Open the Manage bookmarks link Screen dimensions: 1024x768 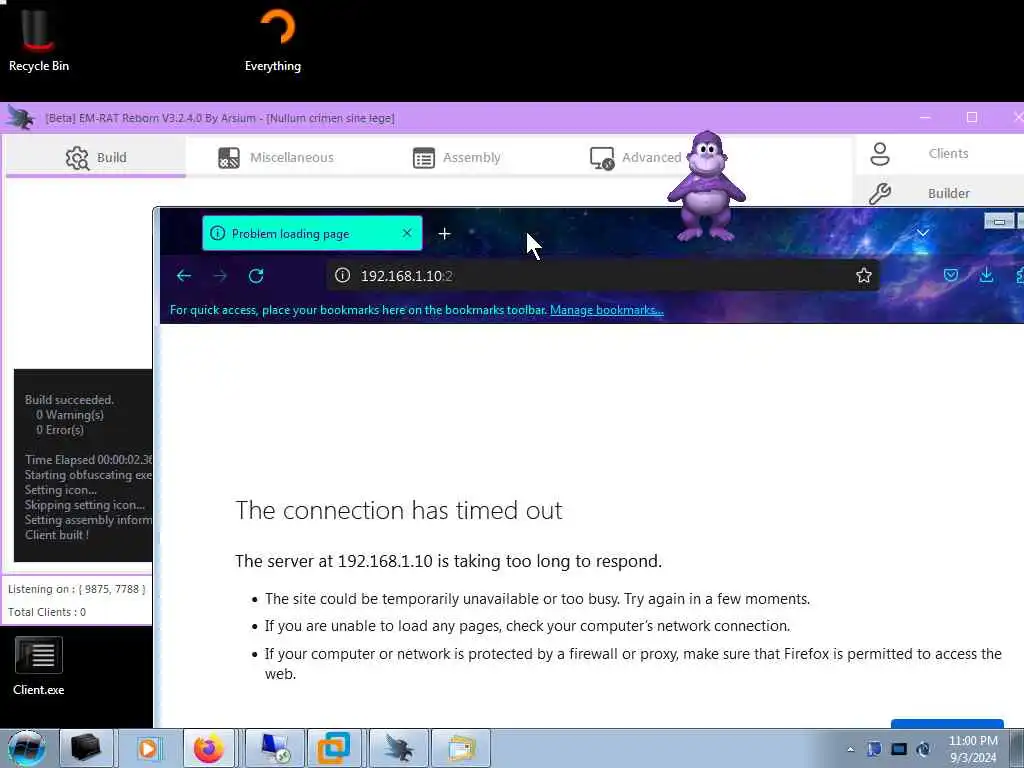pos(607,310)
